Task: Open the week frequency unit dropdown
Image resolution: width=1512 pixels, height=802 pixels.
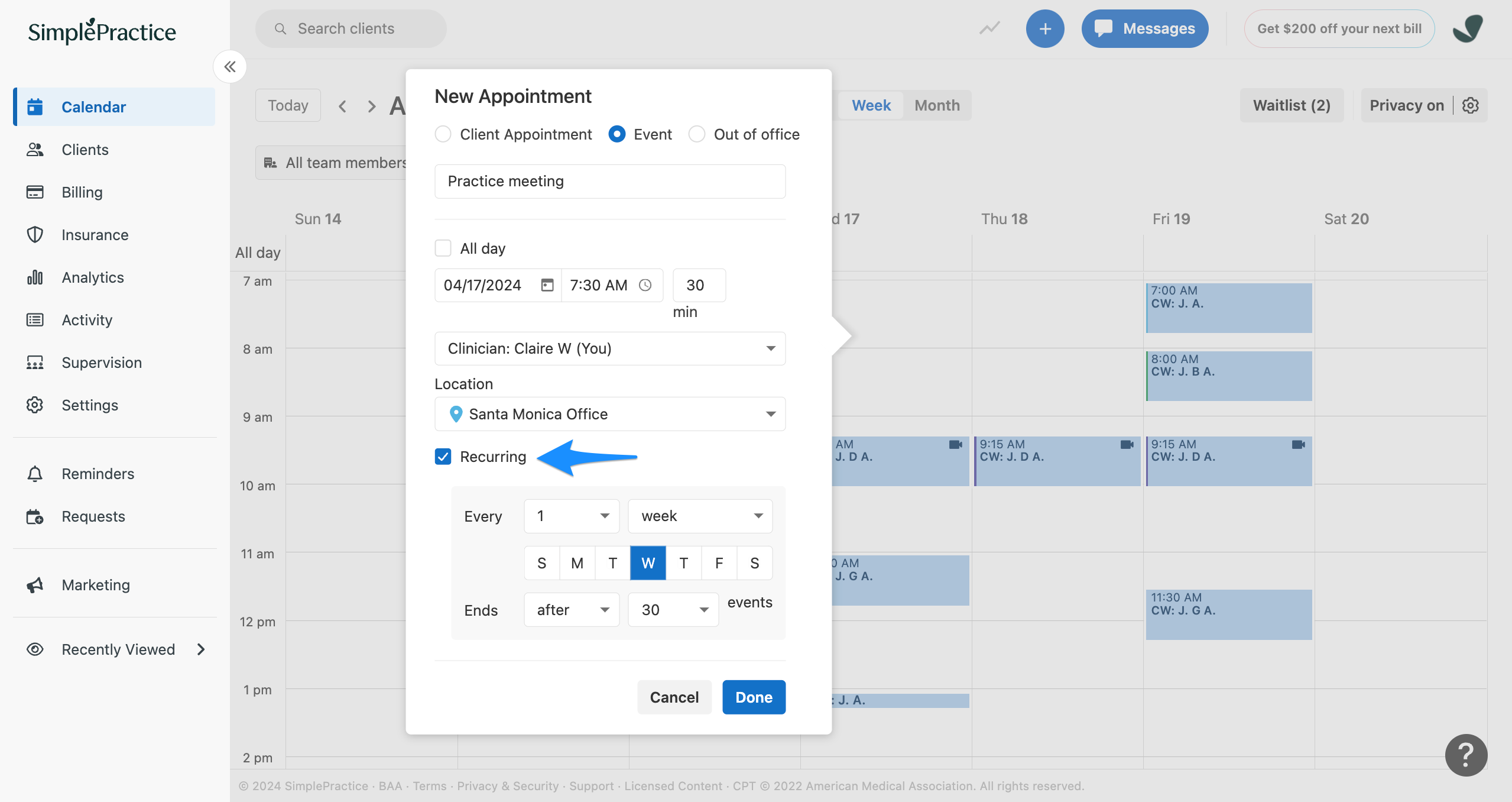Action: pos(700,516)
